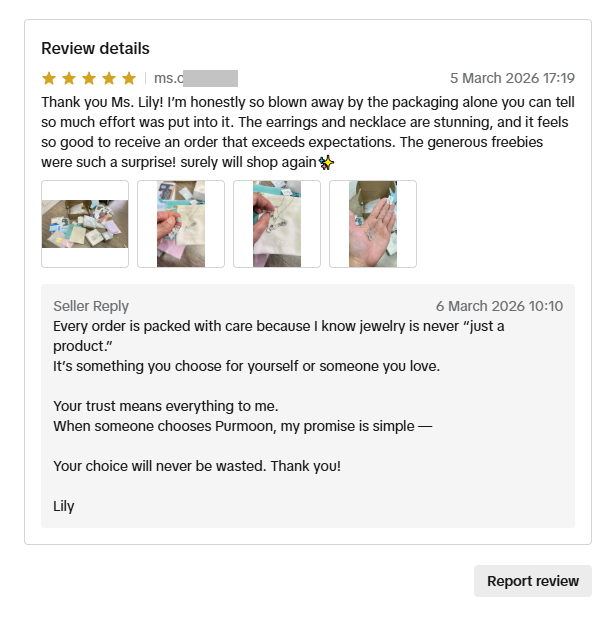
Task: Click the third gold rating star
Action: (89, 78)
